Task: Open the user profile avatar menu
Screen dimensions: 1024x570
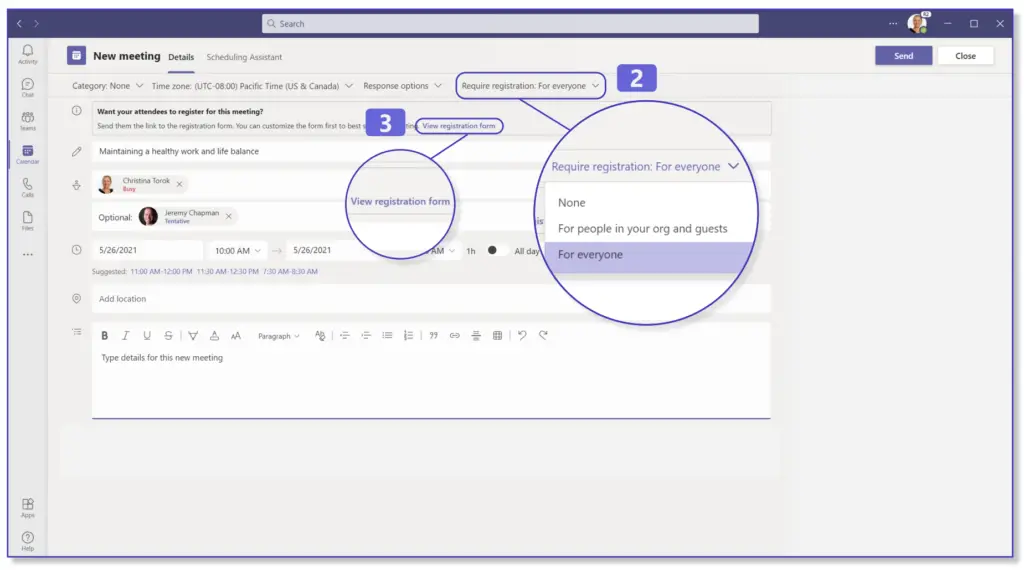Action: point(918,24)
